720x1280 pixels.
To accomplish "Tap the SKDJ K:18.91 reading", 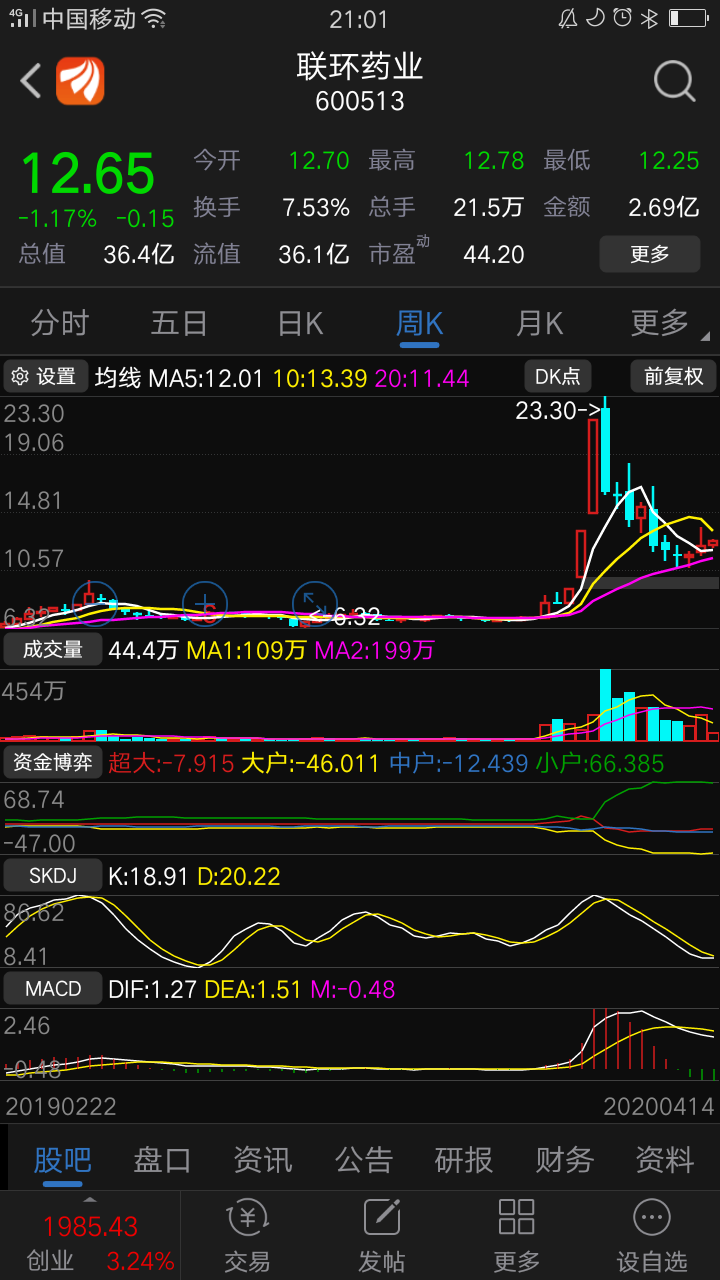I will (148, 877).
